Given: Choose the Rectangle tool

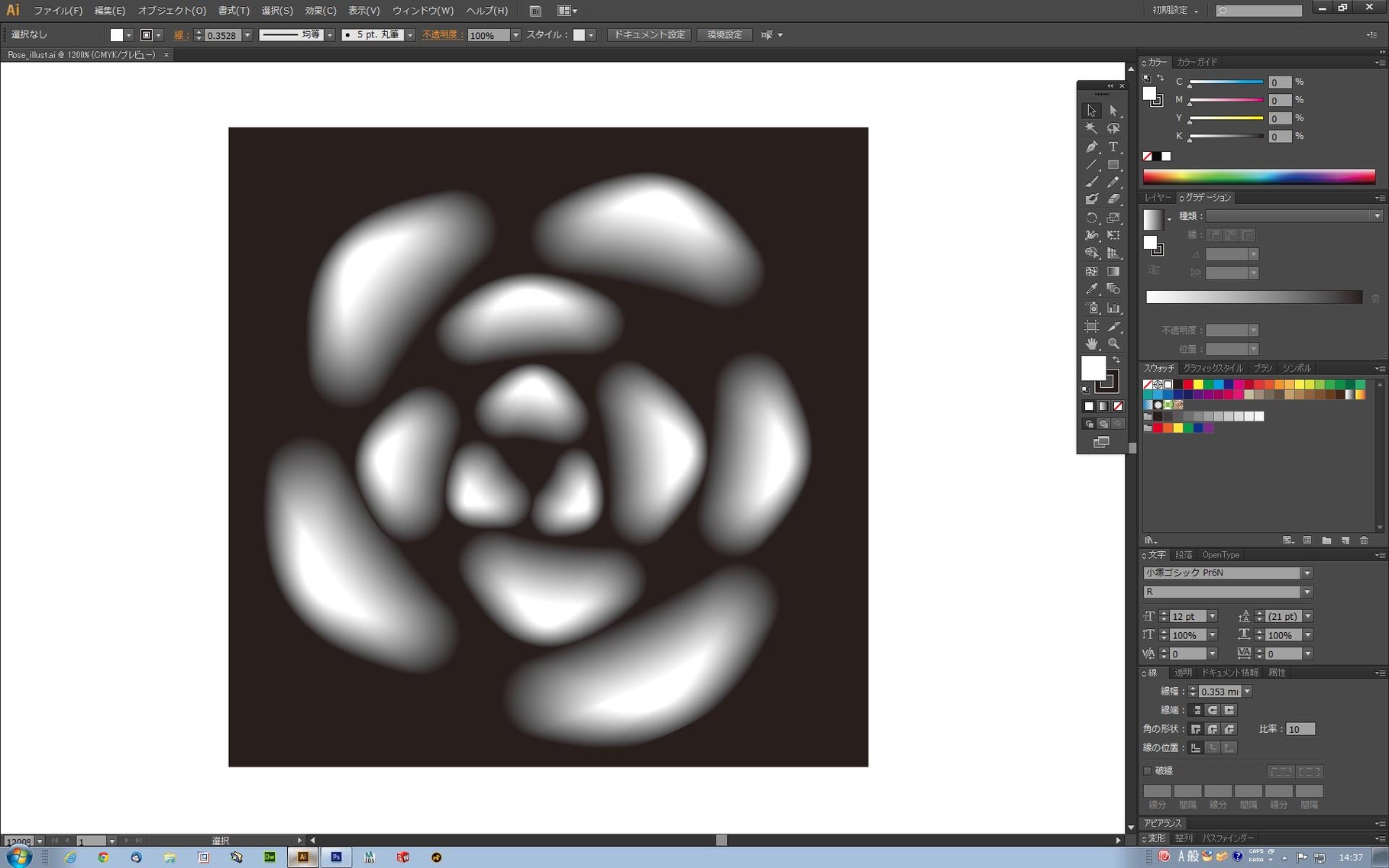Looking at the screenshot, I should point(1113,164).
